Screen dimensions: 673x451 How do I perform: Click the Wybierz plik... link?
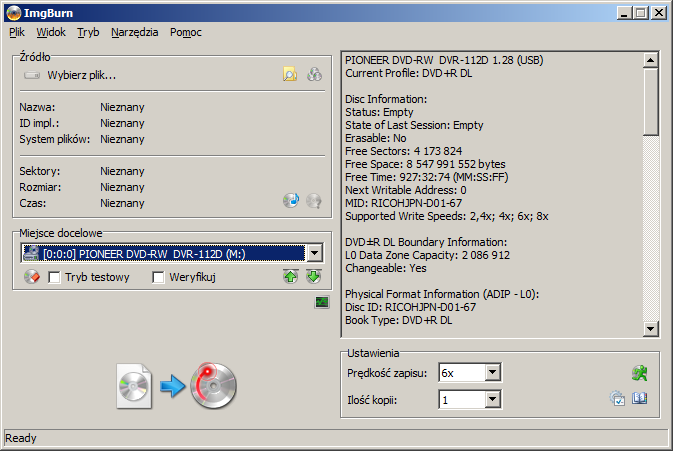click(82, 76)
